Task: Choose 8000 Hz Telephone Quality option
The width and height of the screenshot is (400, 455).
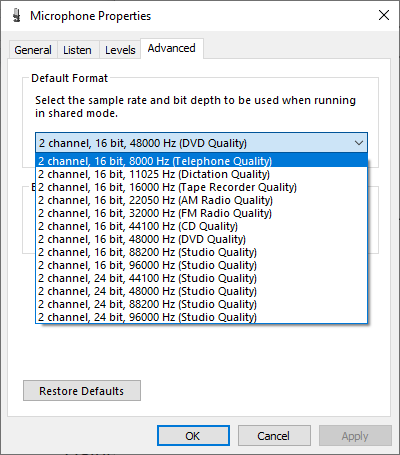Action: [201, 161]
